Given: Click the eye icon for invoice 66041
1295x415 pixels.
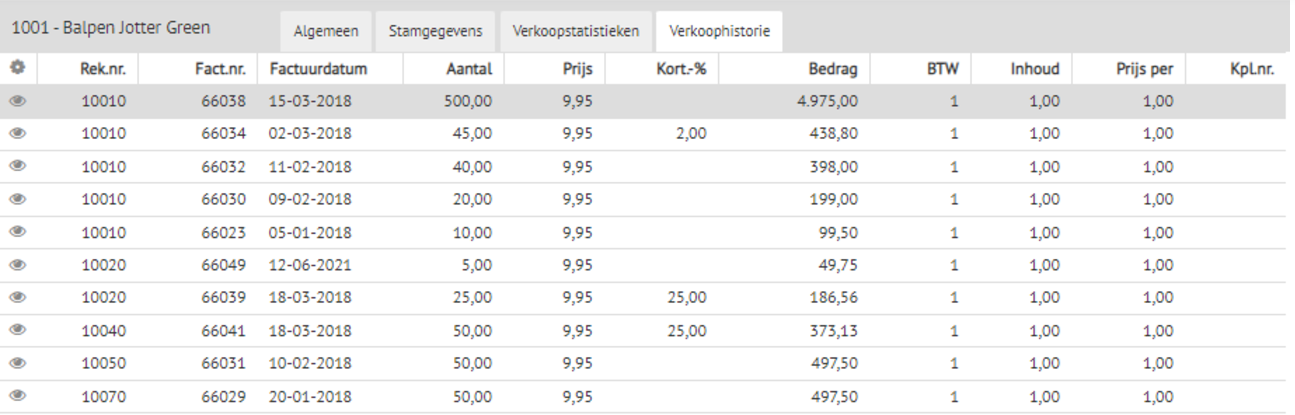Looking at the screenshot, I should [x=17, y=330].
